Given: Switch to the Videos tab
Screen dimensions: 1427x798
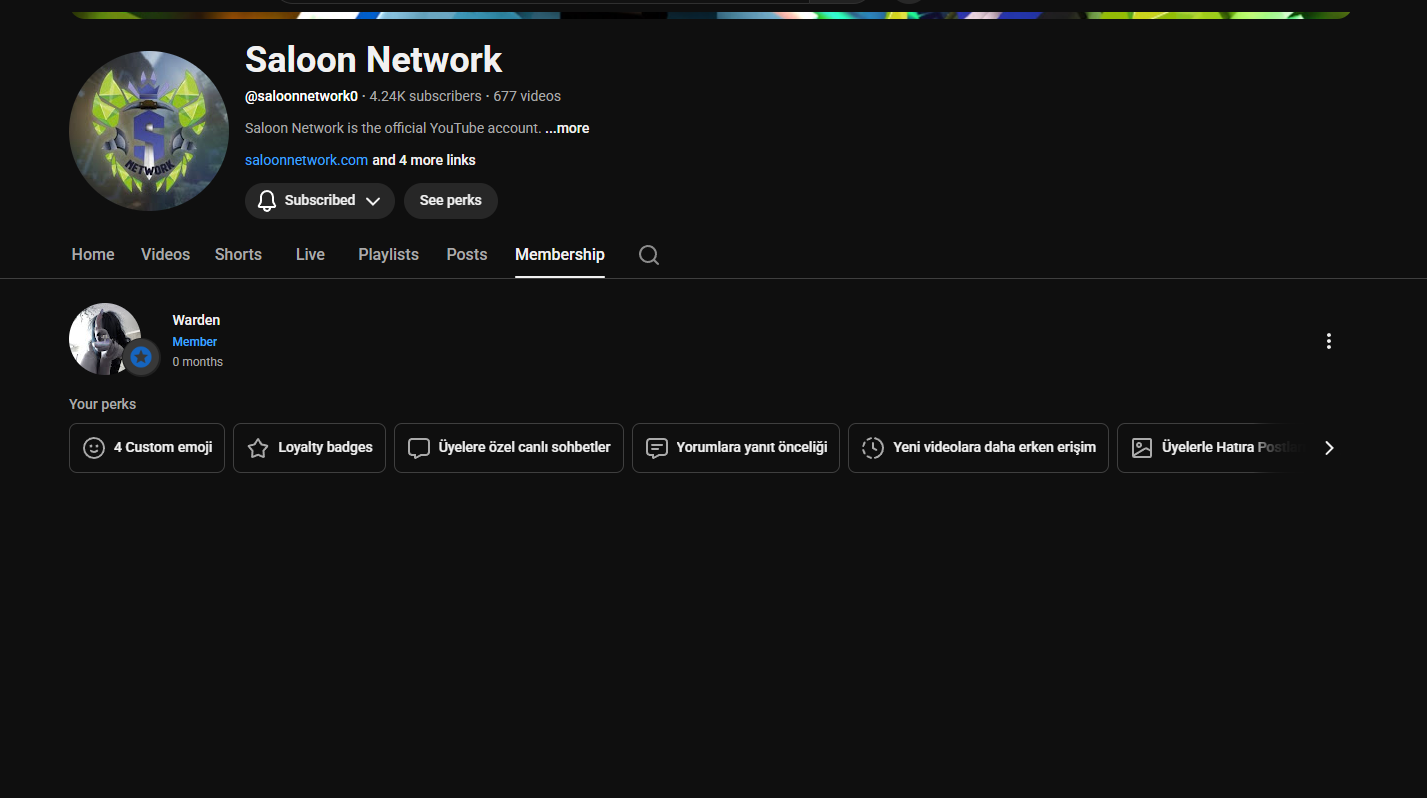Looking at the screenshot, I should 165,254.
